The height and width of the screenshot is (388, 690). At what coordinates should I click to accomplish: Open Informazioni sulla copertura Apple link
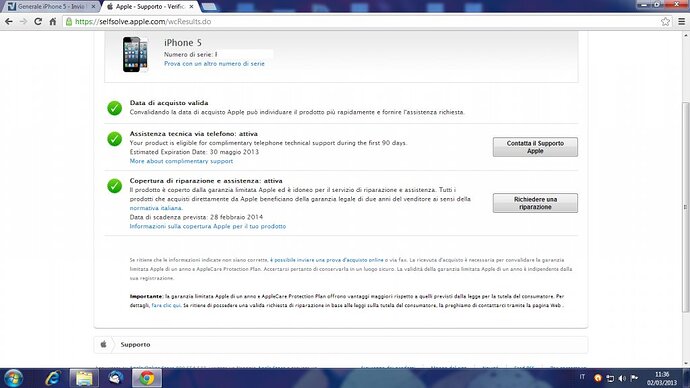point(208,226)
